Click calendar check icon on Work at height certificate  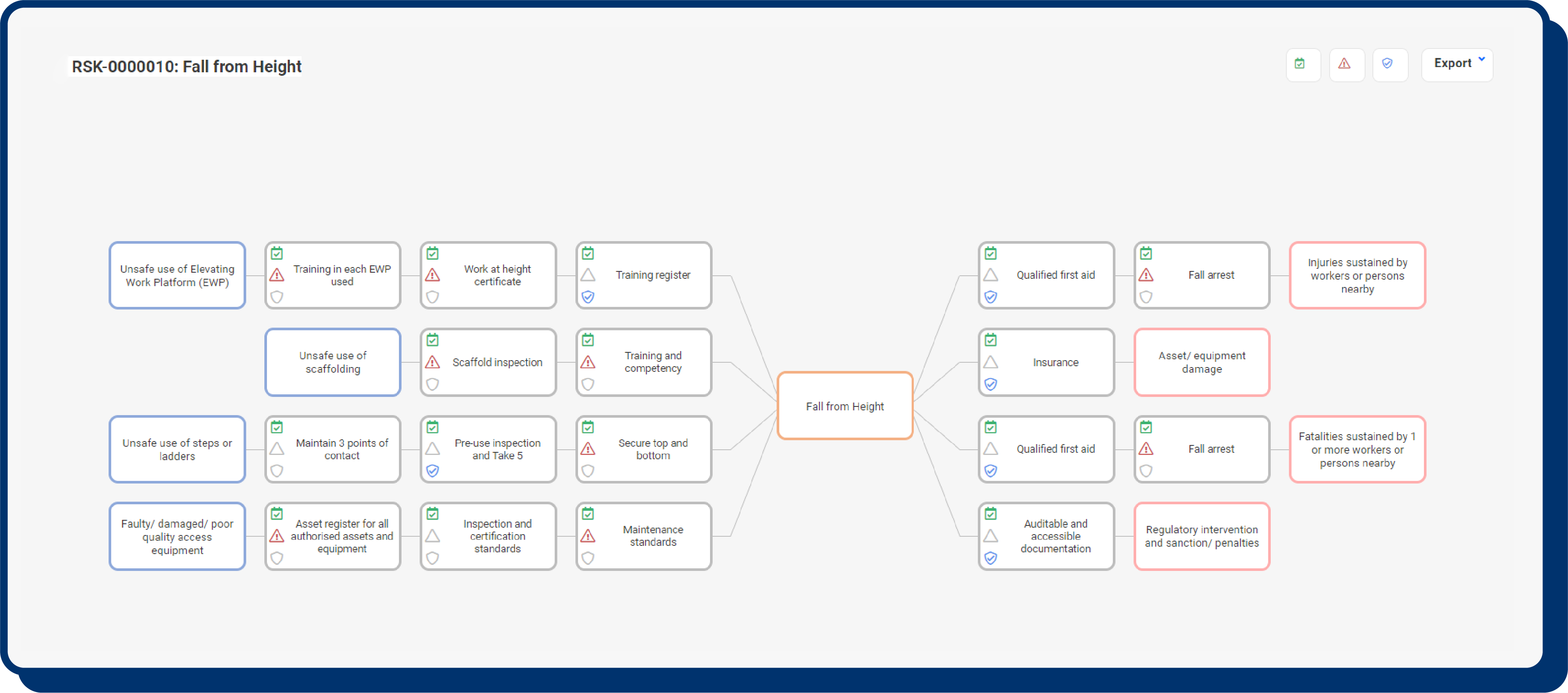tap(433, 253)
